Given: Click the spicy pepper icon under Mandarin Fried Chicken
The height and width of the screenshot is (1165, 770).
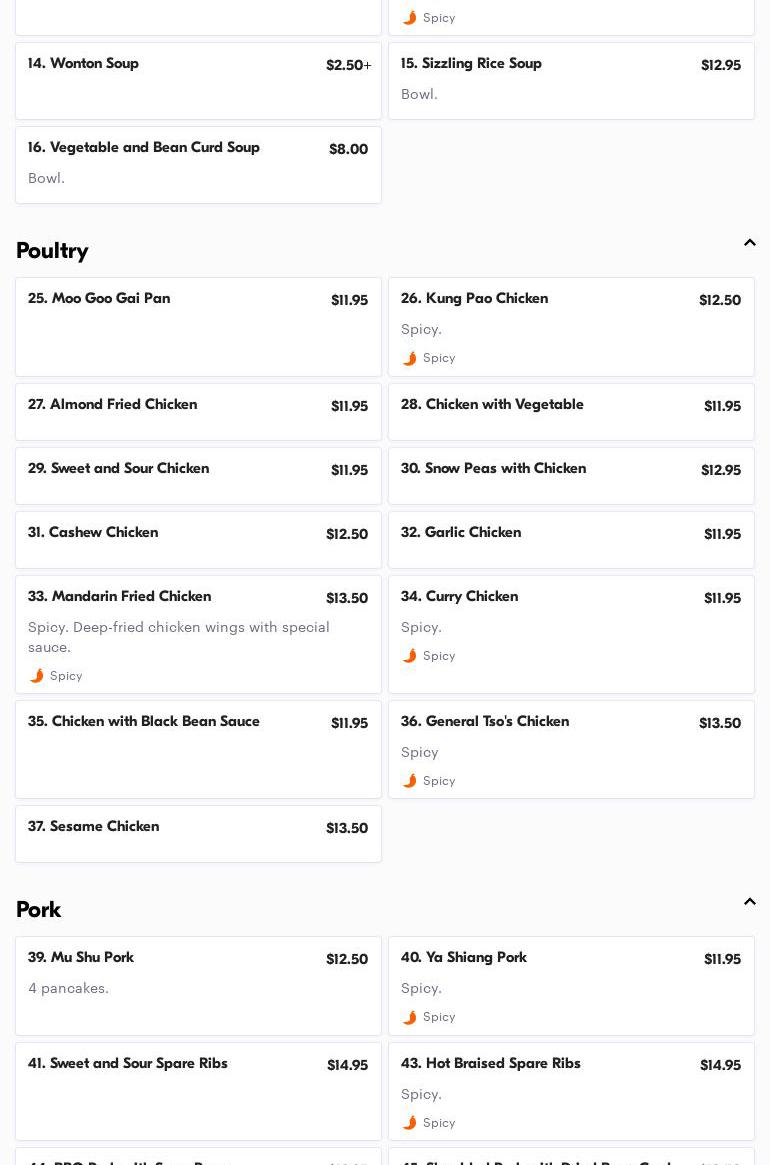Looking at the screenshot, I should point(37,676).
